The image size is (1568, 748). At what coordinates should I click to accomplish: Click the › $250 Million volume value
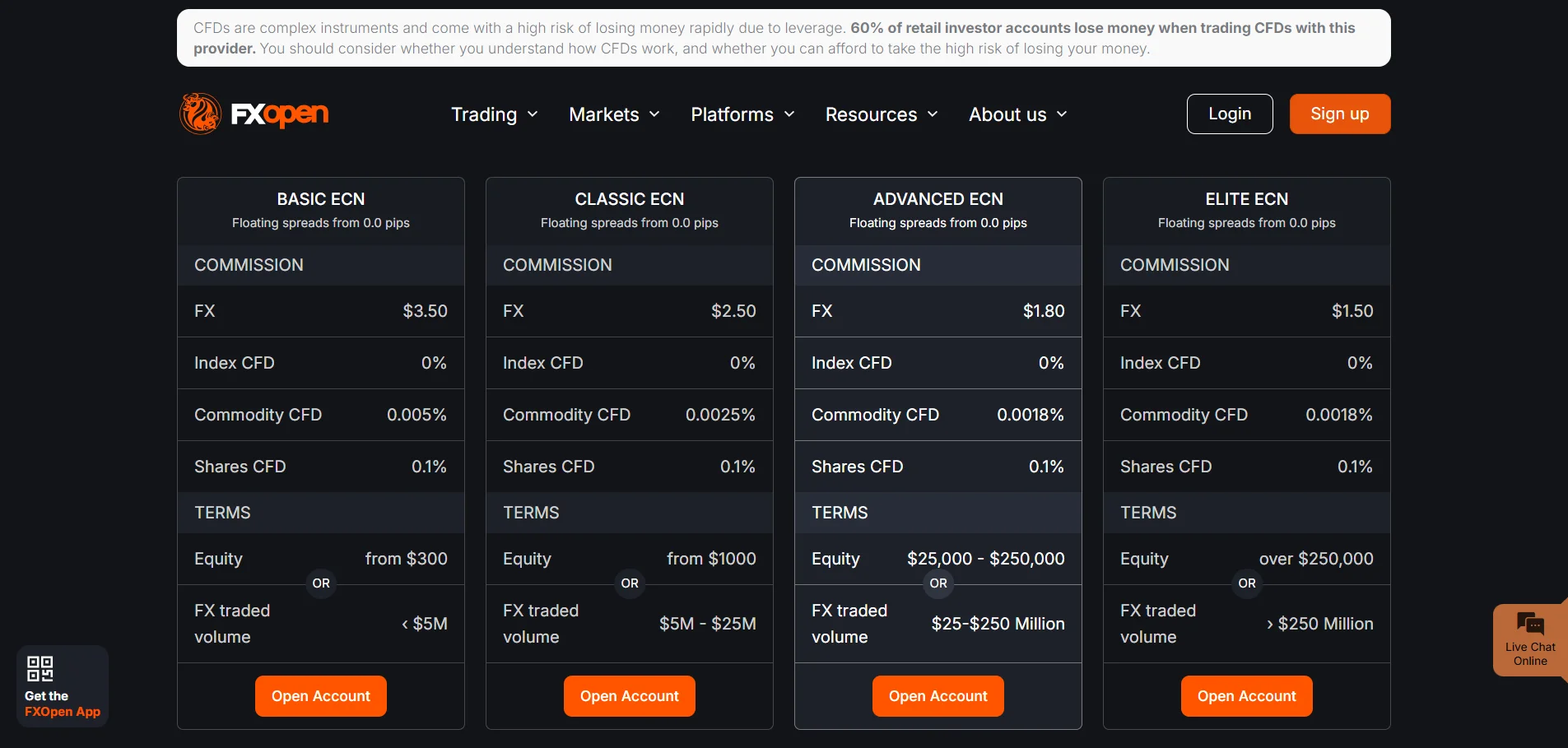pos(1320,624)
